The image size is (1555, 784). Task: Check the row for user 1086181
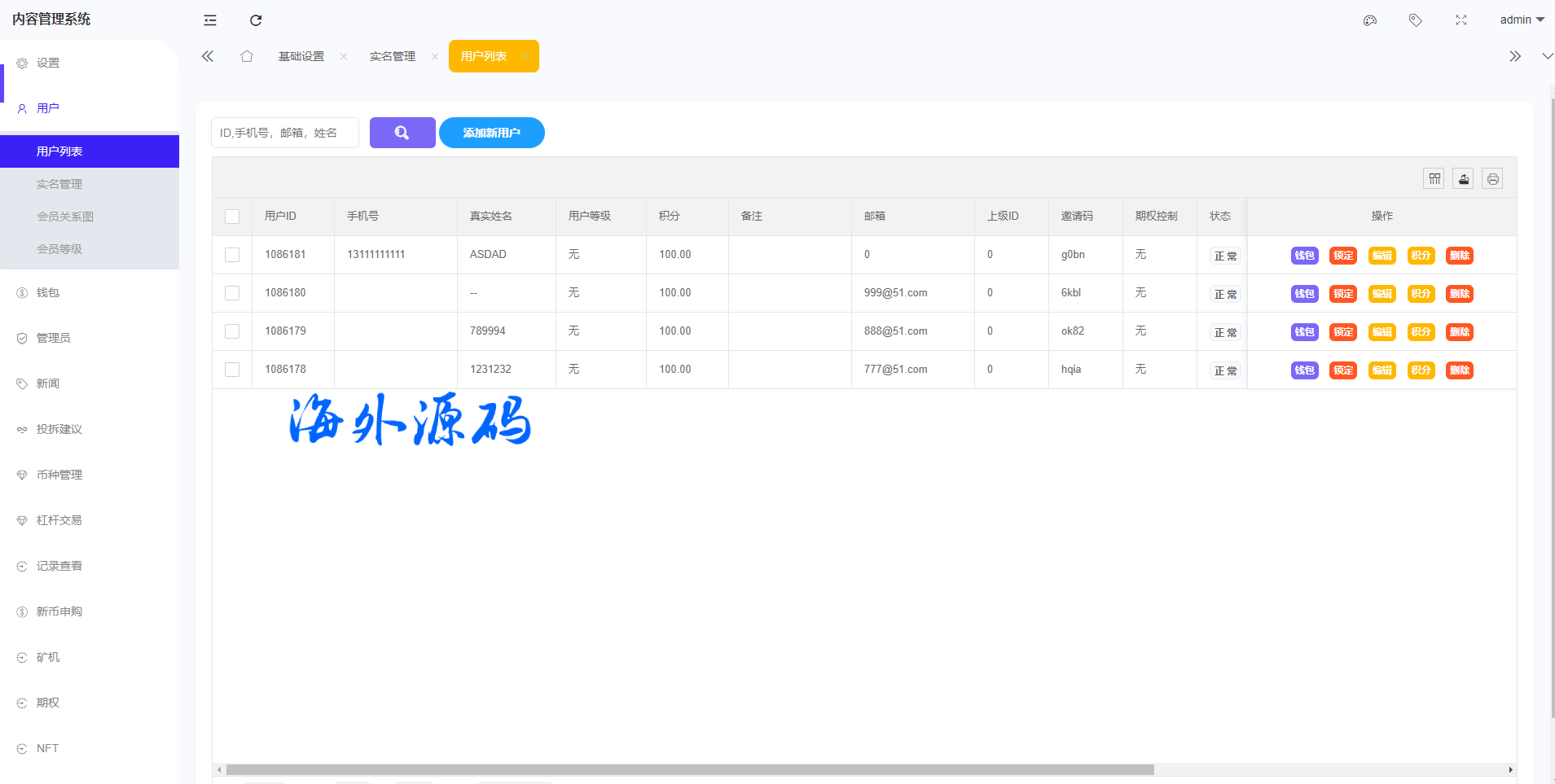click(232, 255)
